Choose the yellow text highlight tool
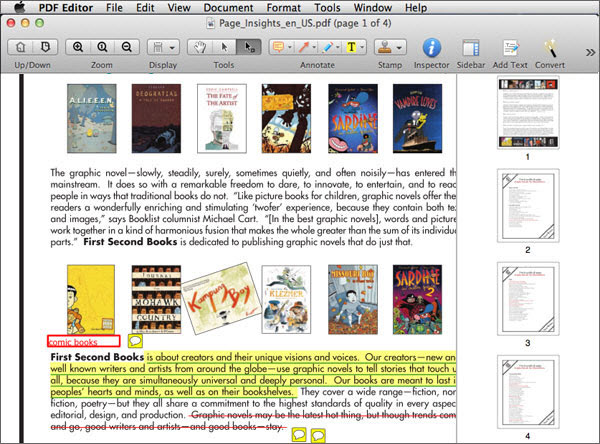This screenshot has height=444, width=600. pyautogui.click(x=351, y=47)
